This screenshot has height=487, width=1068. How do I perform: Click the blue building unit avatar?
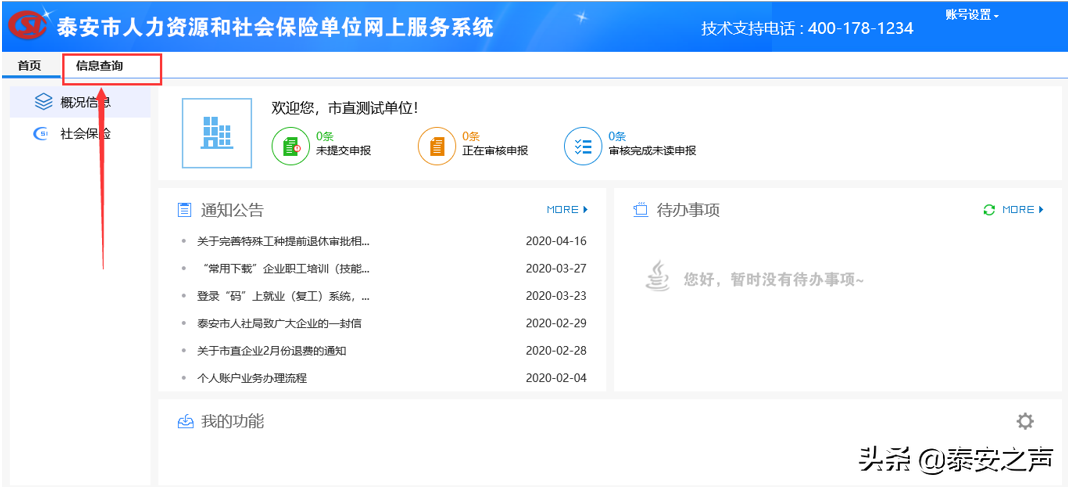(x=217, y=133)
